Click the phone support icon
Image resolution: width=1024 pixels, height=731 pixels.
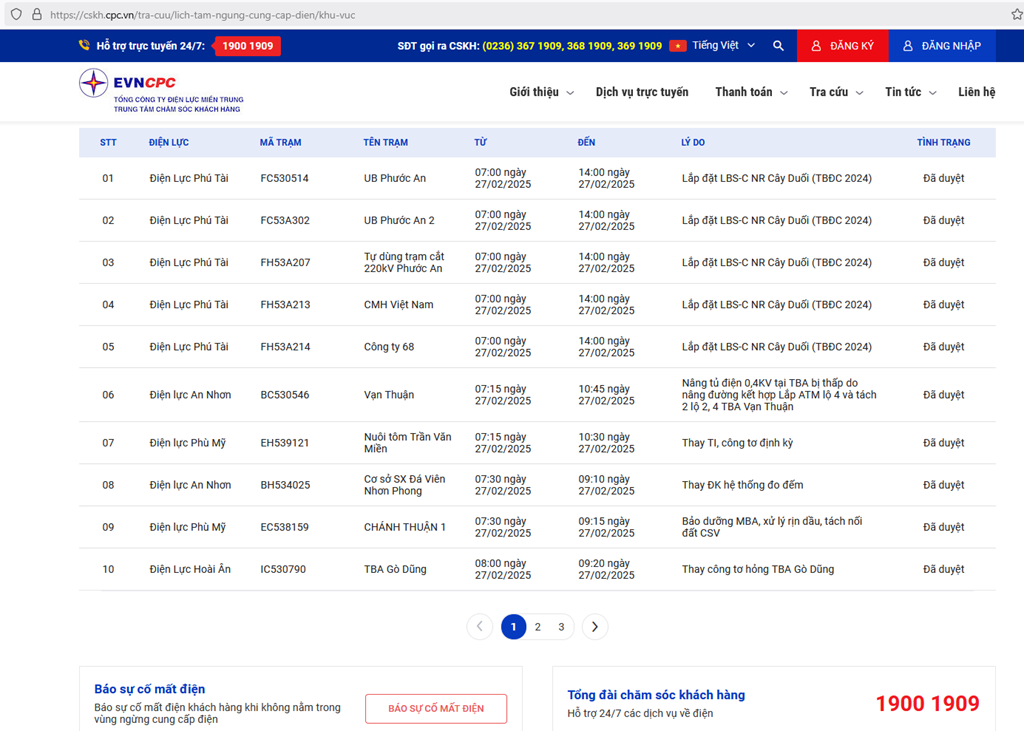[84, 46]
